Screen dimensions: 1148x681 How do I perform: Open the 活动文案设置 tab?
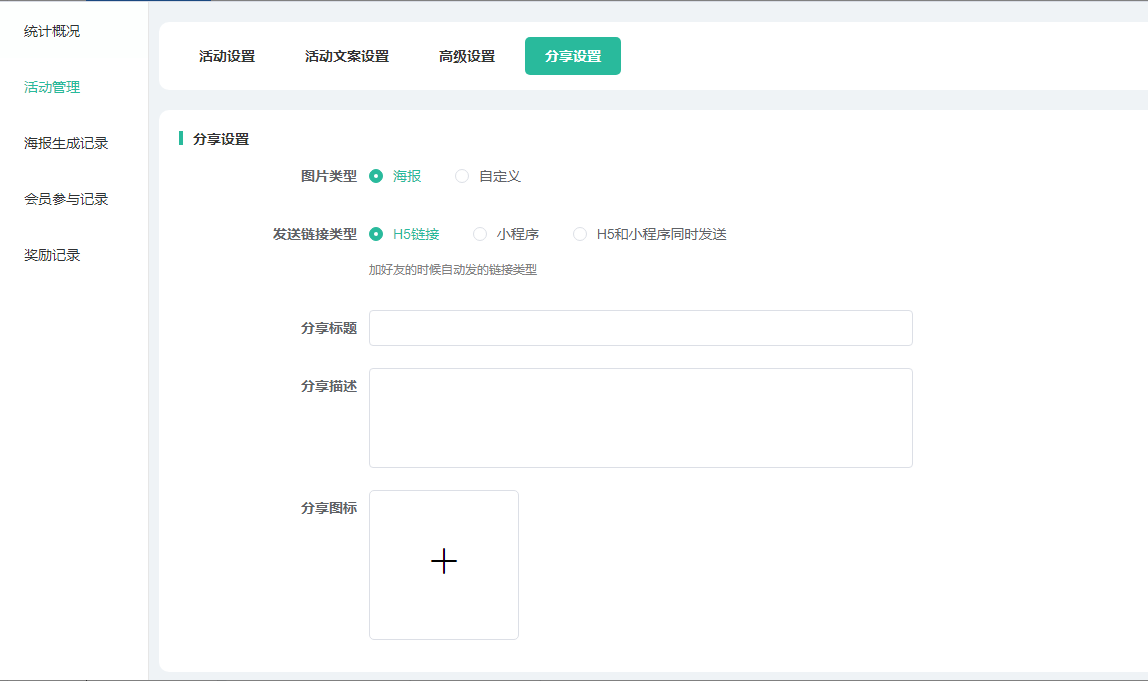coord(347,56)
